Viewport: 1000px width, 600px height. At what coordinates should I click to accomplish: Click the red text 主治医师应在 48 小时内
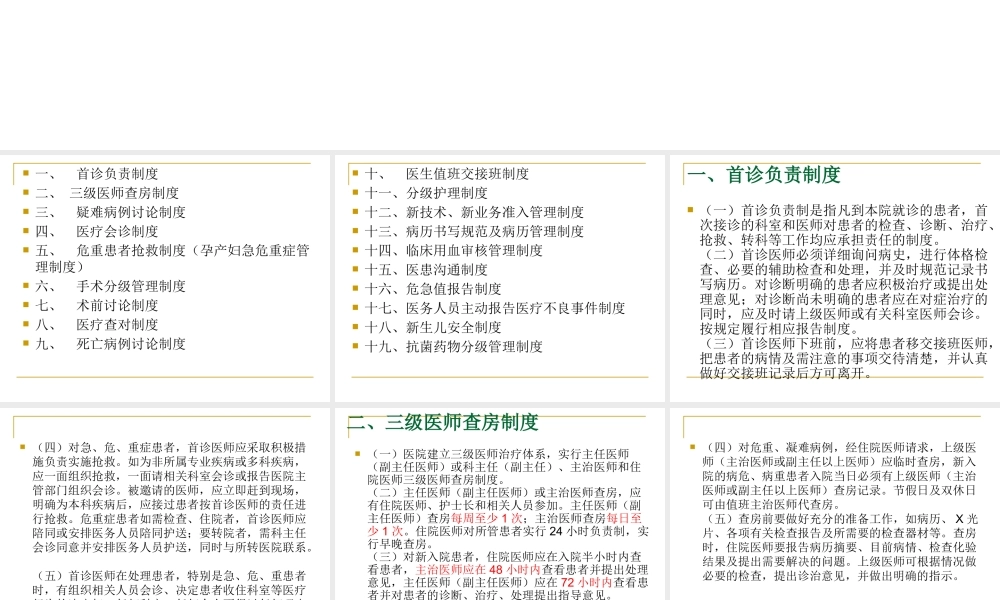(478, 569)
